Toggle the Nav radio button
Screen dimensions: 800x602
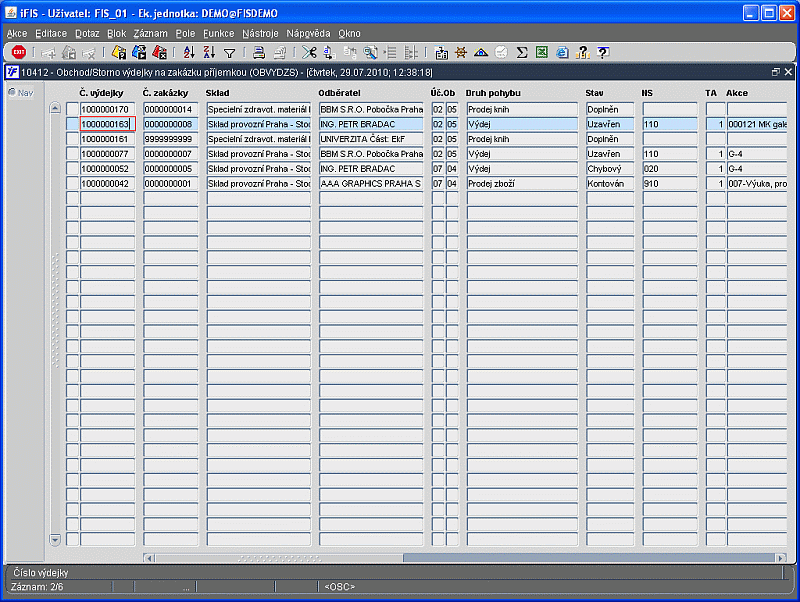pos(12,92)
